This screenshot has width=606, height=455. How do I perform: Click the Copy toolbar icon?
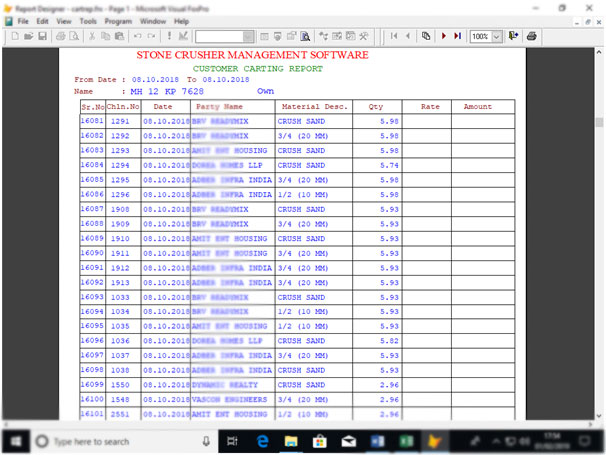105,36
